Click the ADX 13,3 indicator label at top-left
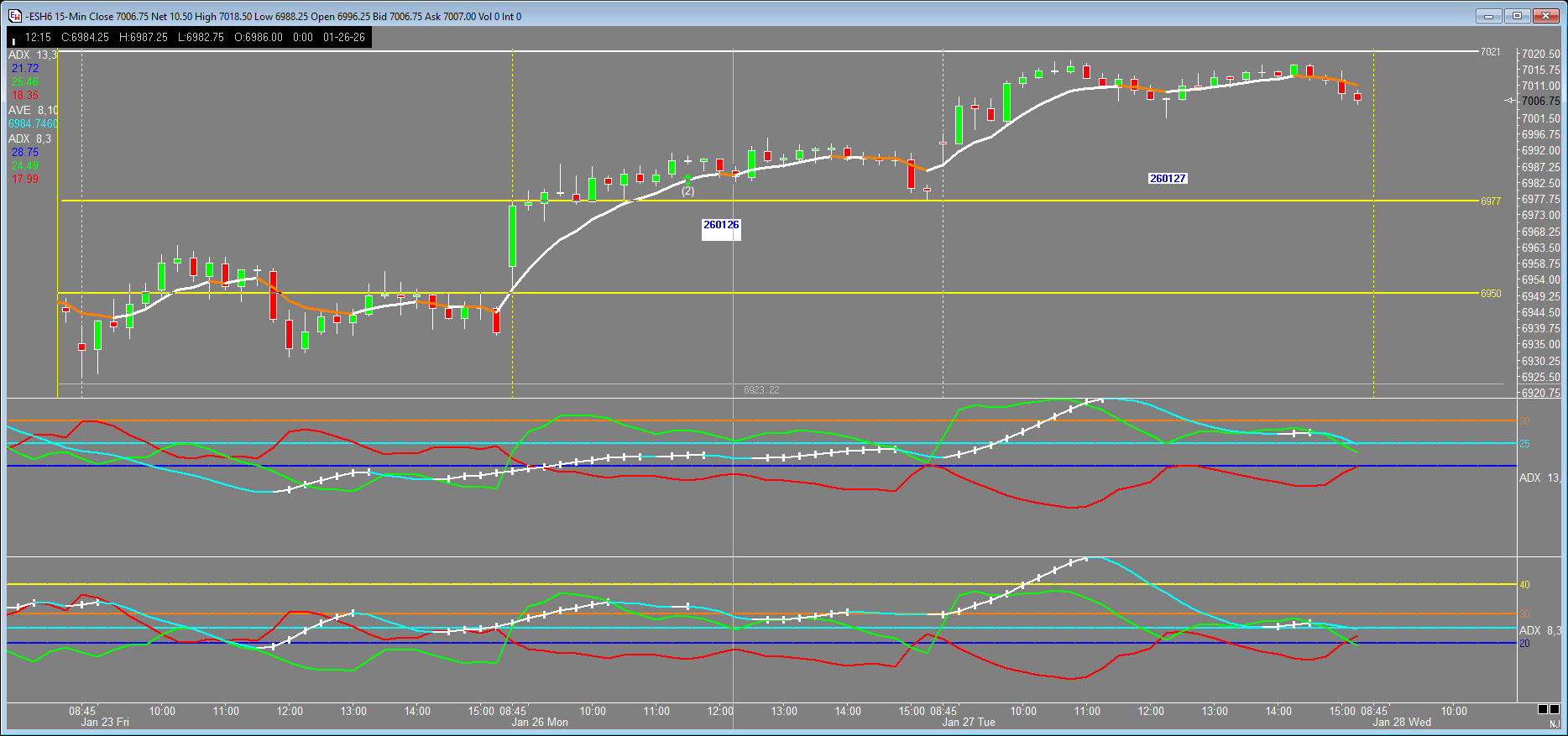The width and height of the screenshot is (1568, 736). pos(32,55)
